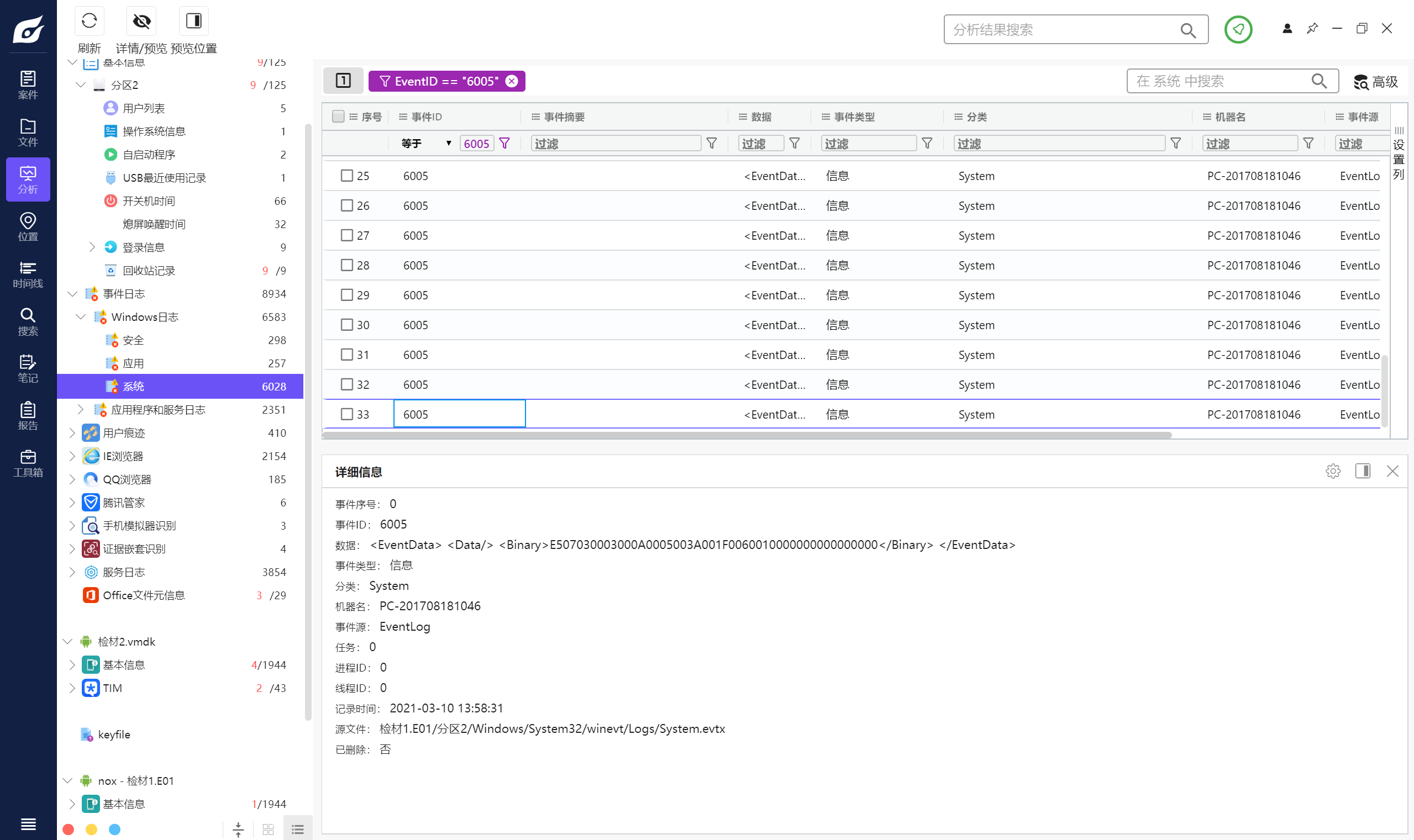Screen dimensions: 1414x840
Task: Open the Toolbox (工具箱) sidebar icon
Action: click(x=28, y=463)
